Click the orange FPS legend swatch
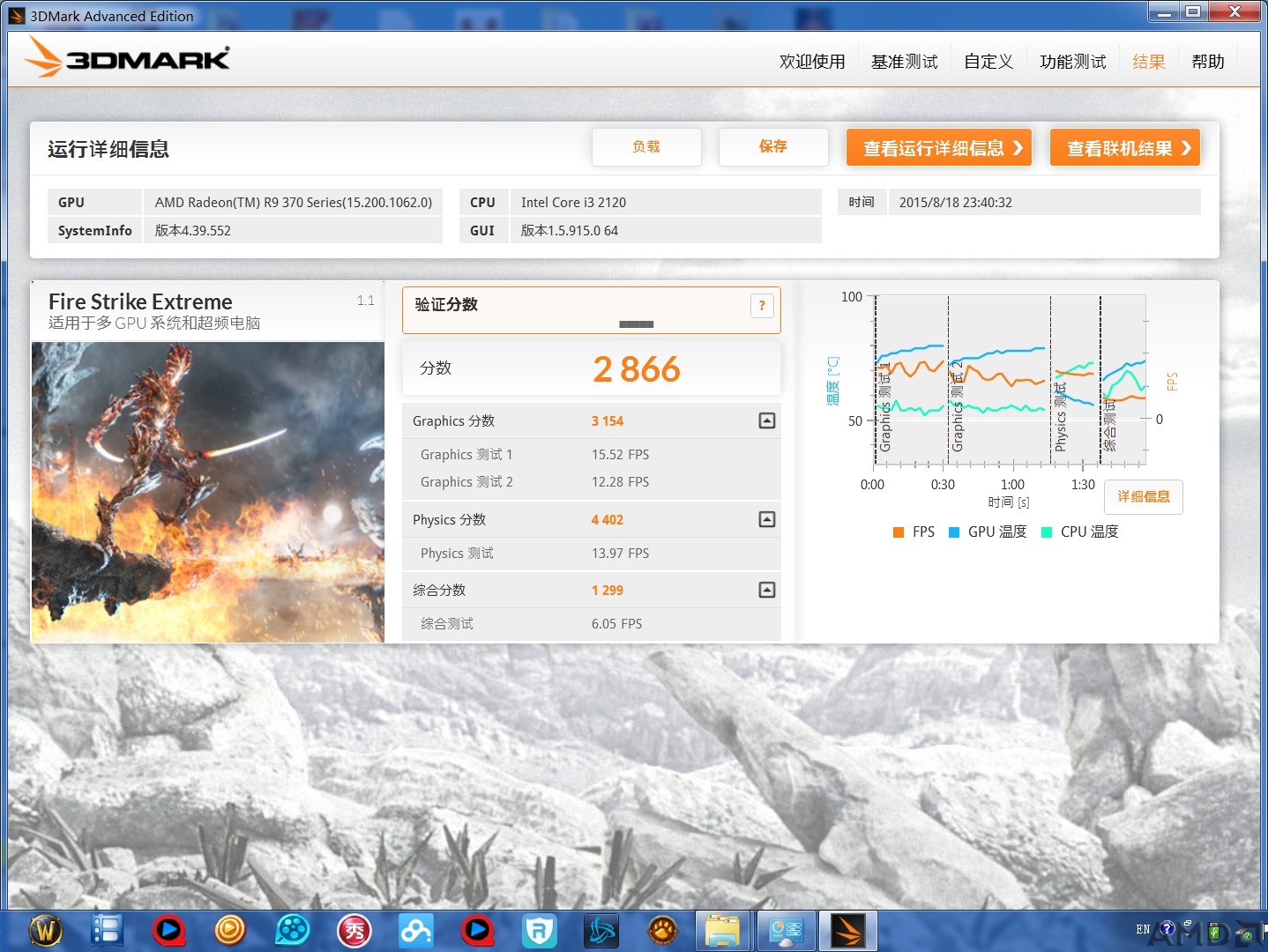This screenshot has width=1268, height=952. [899, 532]
